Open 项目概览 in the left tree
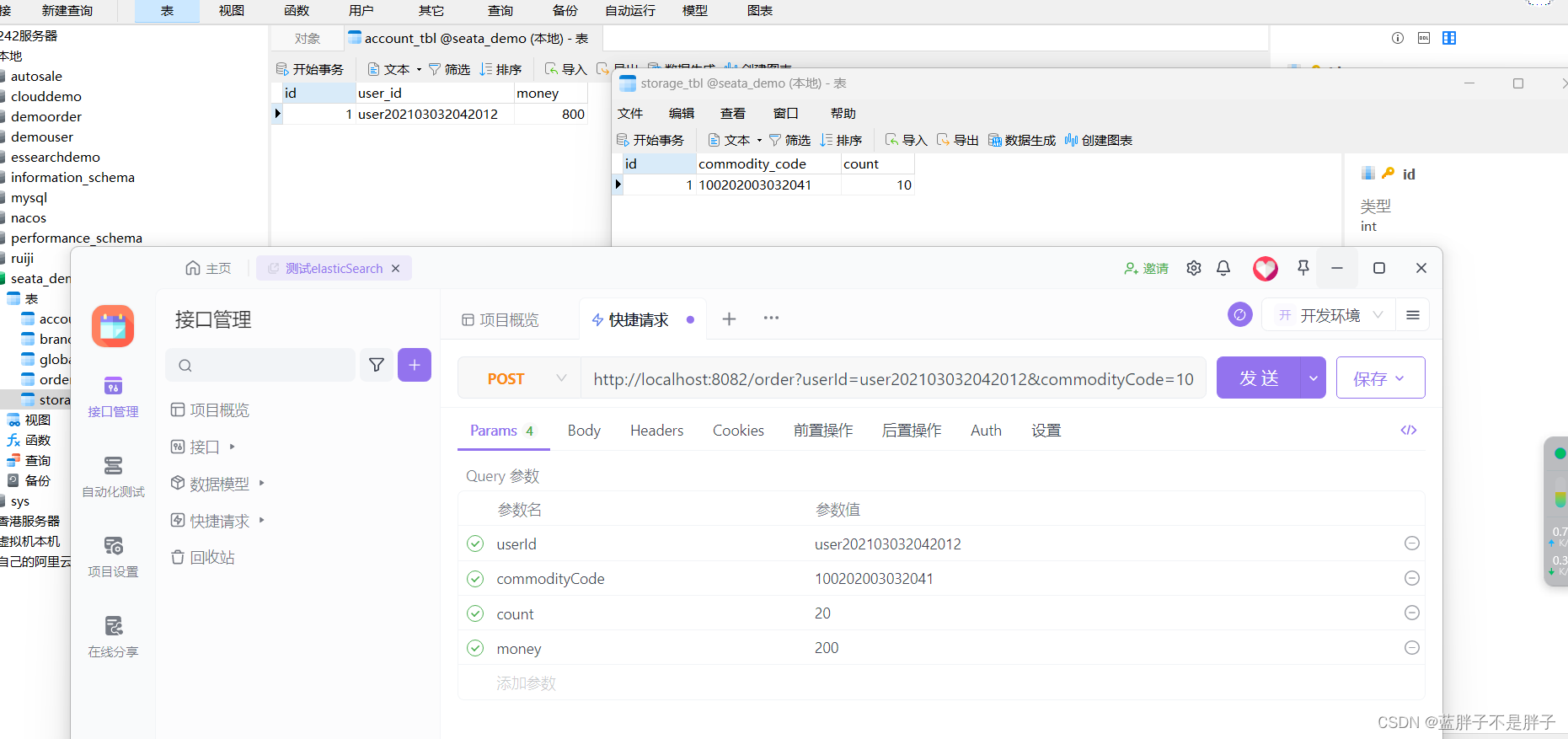Image resolution: width=1568 pixels, height=739 pixels. (x=211, y=410)
